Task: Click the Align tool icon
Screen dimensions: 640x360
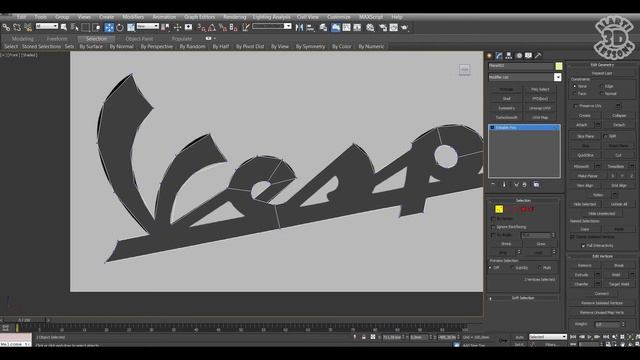Action: [310, 27]
